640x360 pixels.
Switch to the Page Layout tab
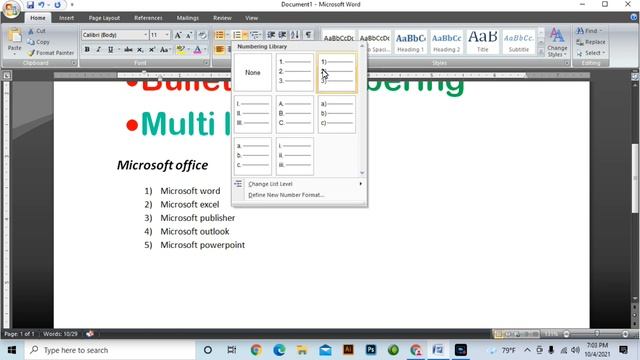(x=104, y=18)
